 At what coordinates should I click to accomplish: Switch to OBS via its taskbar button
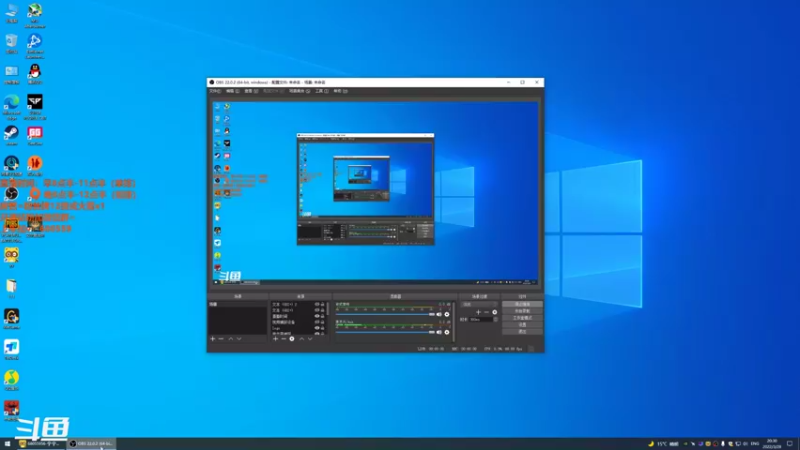92,444
